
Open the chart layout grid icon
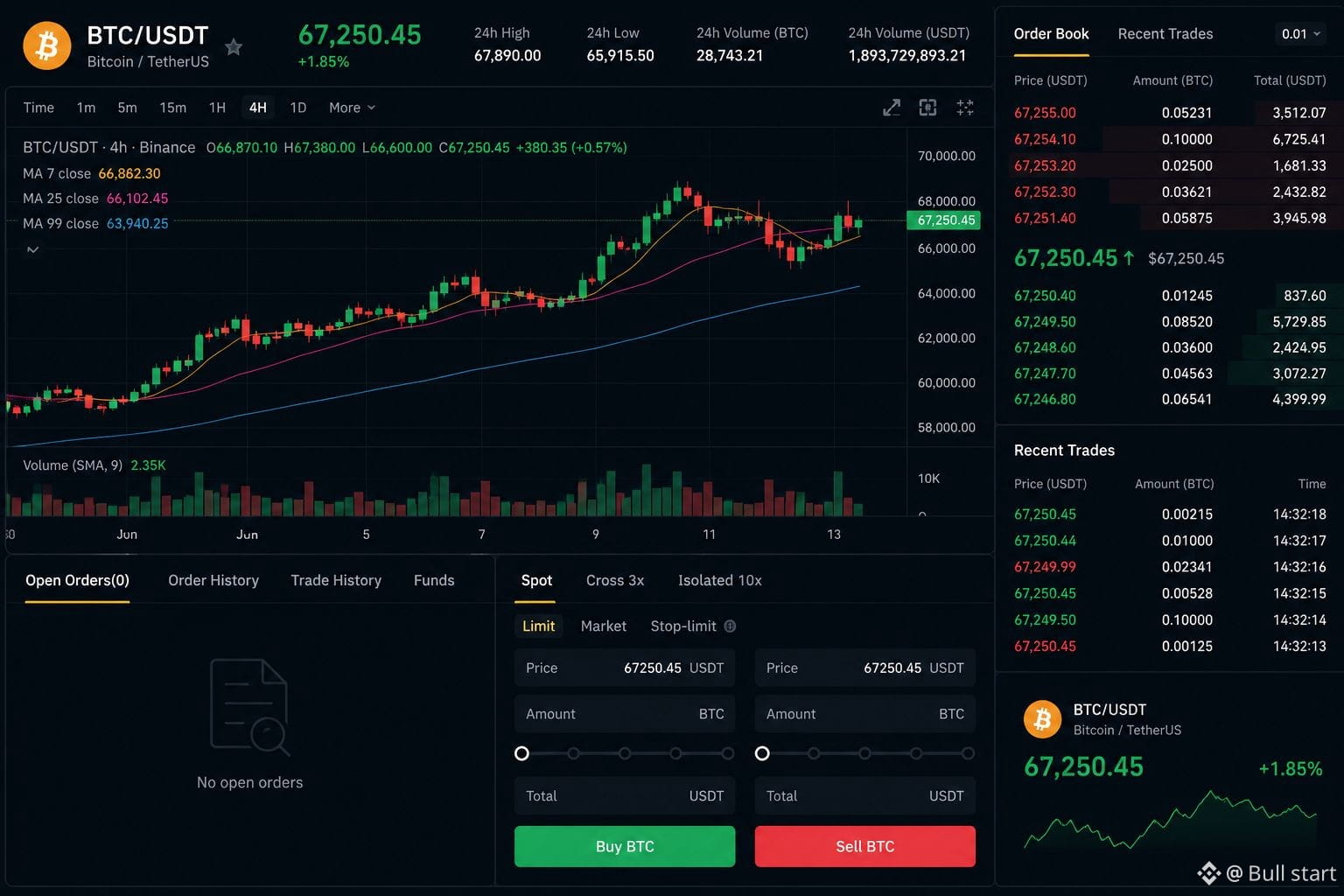click(x=965, y=108)
